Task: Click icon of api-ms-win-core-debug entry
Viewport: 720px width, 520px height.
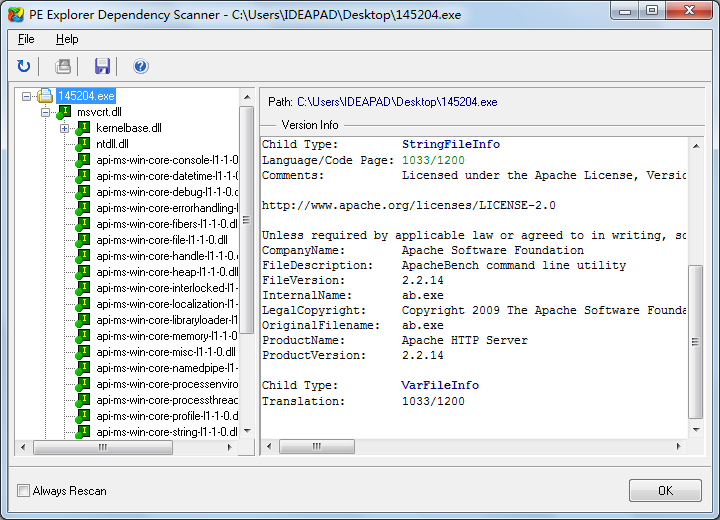Action: pyautogui.click(x=83, y=192)
